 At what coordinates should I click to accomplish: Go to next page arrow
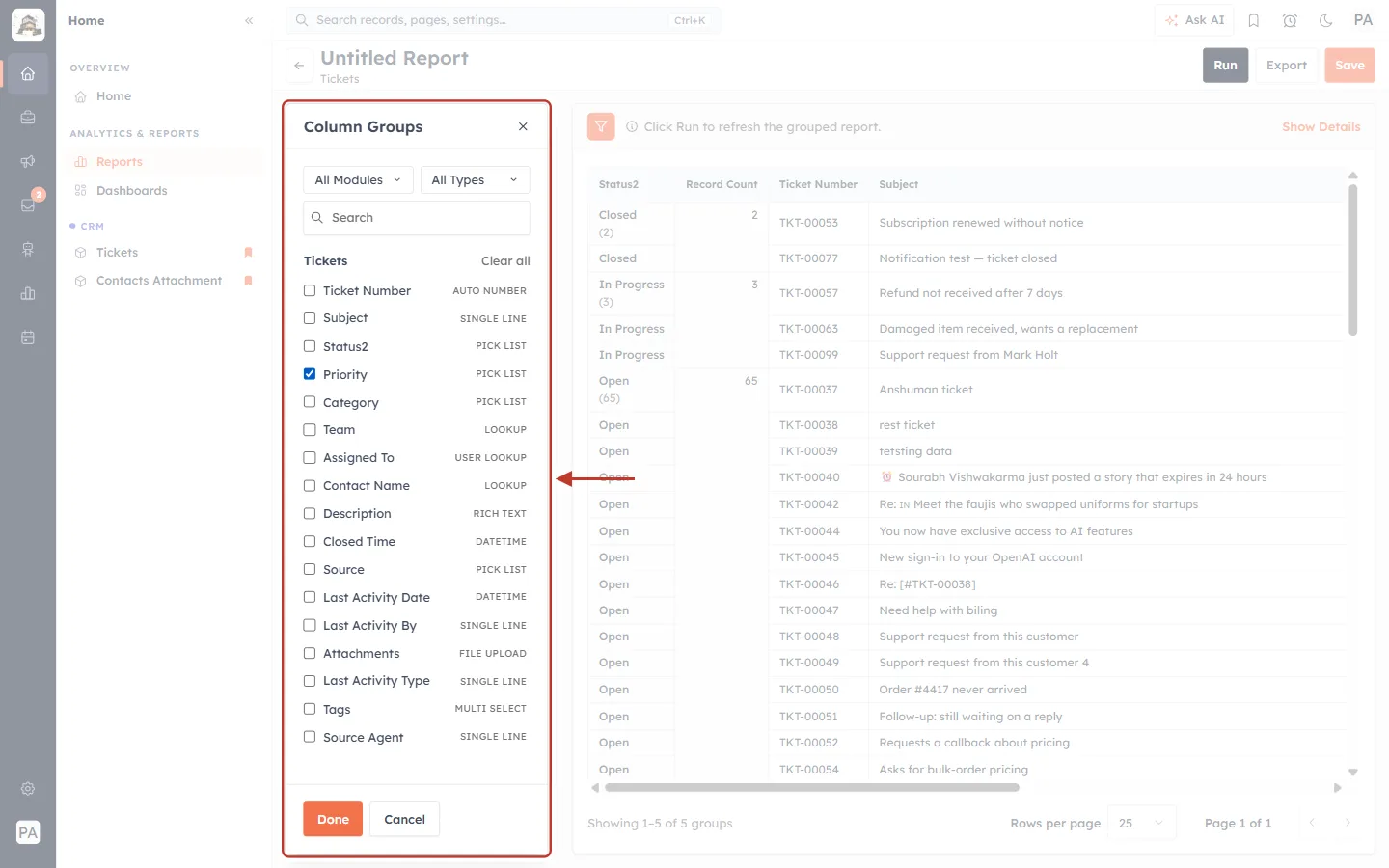click(x=1348, y=823)
